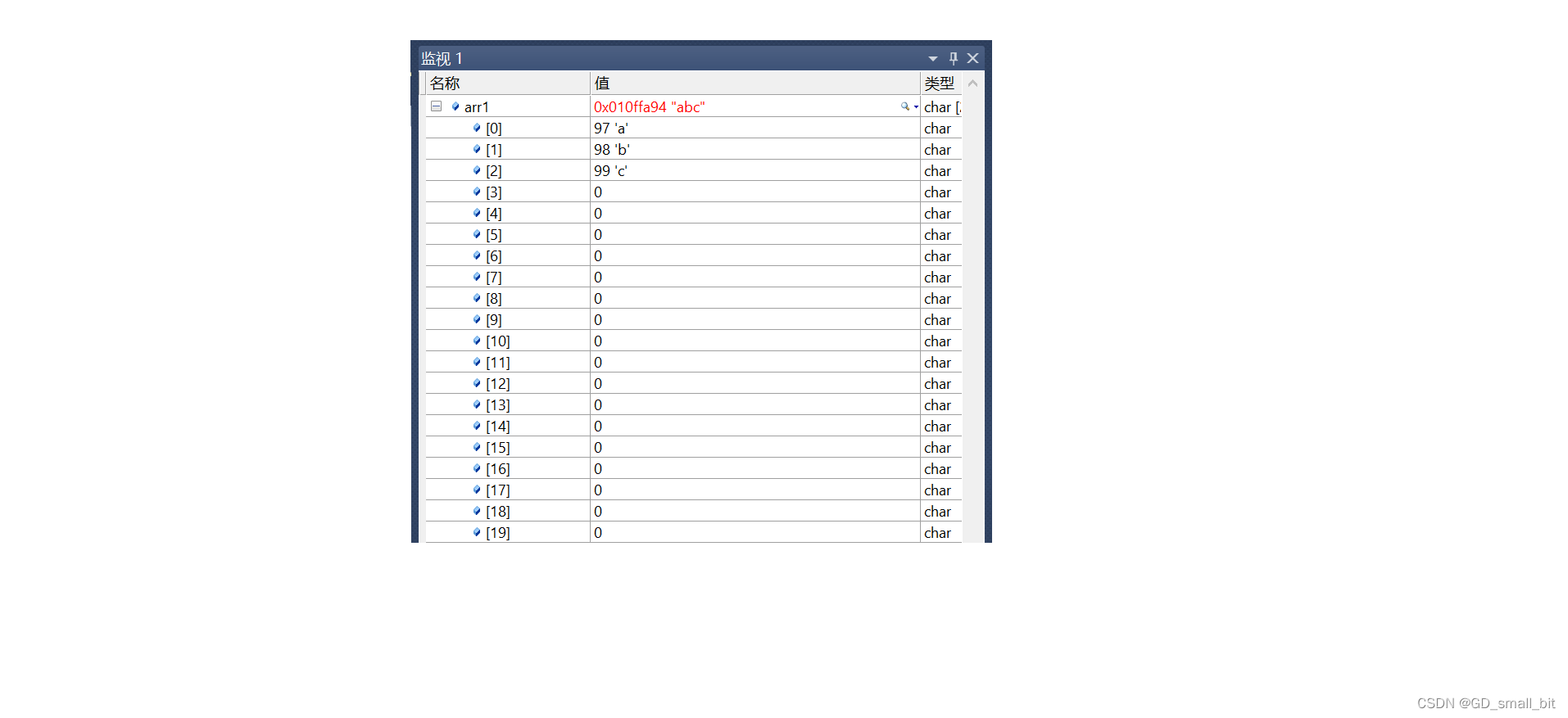Viewport: 1568px width, 718px height.
Task: Select the arr1 variable row
Action: tap(693, 106)
